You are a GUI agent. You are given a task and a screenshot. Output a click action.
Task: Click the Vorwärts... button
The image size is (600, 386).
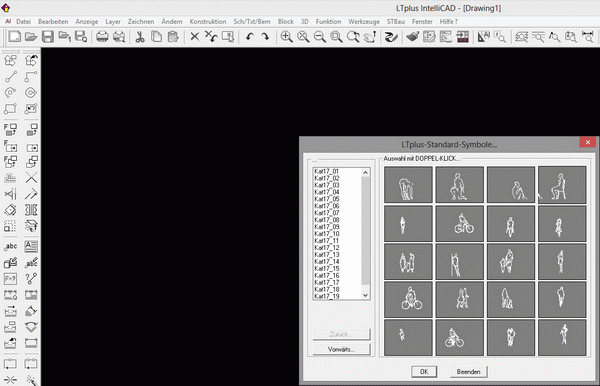point(341,349)
